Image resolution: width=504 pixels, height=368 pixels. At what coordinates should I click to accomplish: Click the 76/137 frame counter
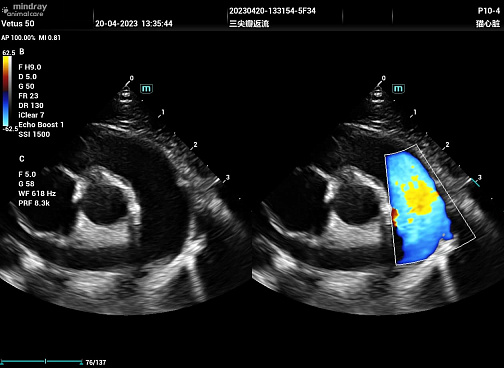tap(96, 362)
